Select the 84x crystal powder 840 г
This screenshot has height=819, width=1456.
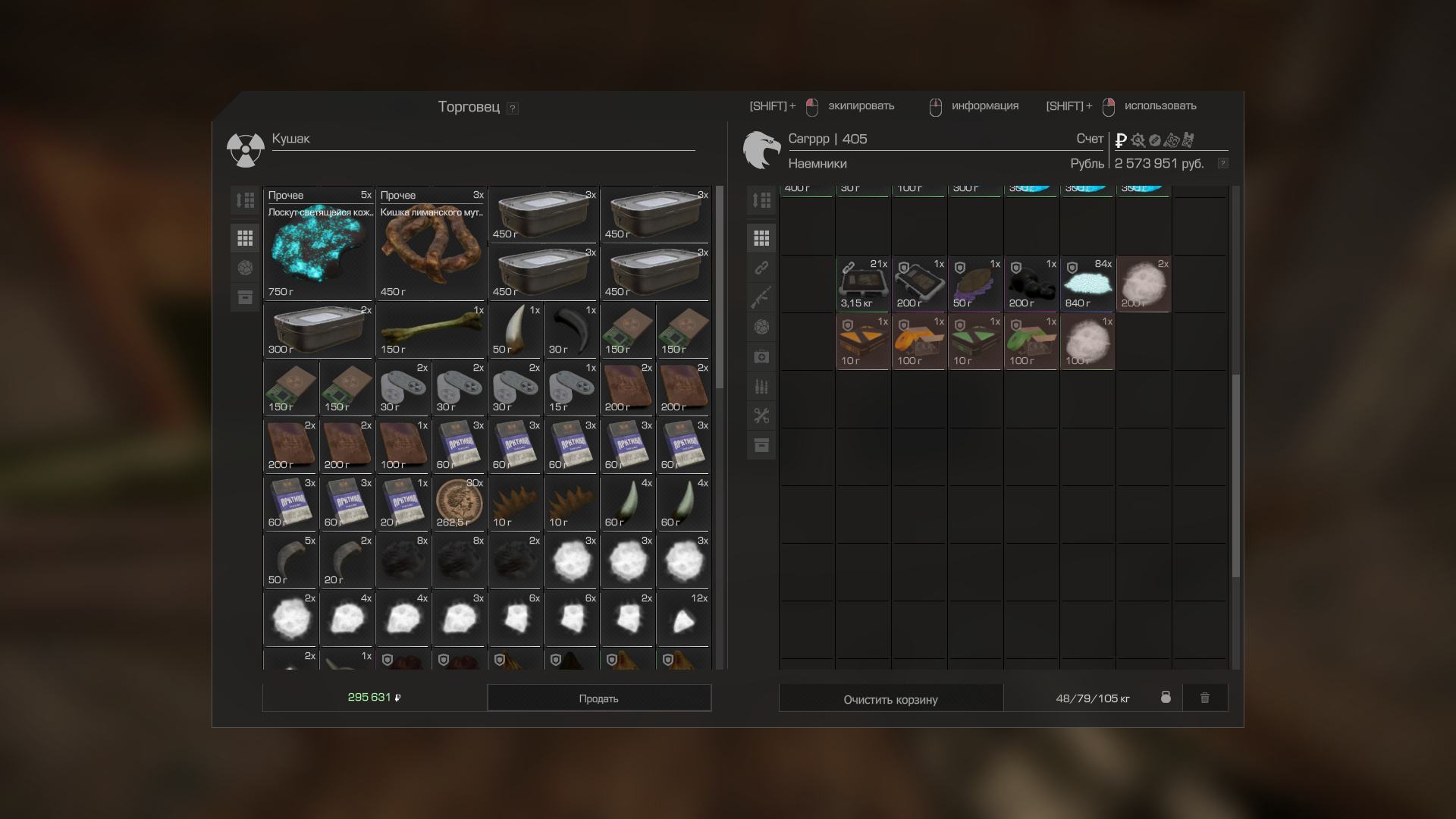[x=1087, y=284]
